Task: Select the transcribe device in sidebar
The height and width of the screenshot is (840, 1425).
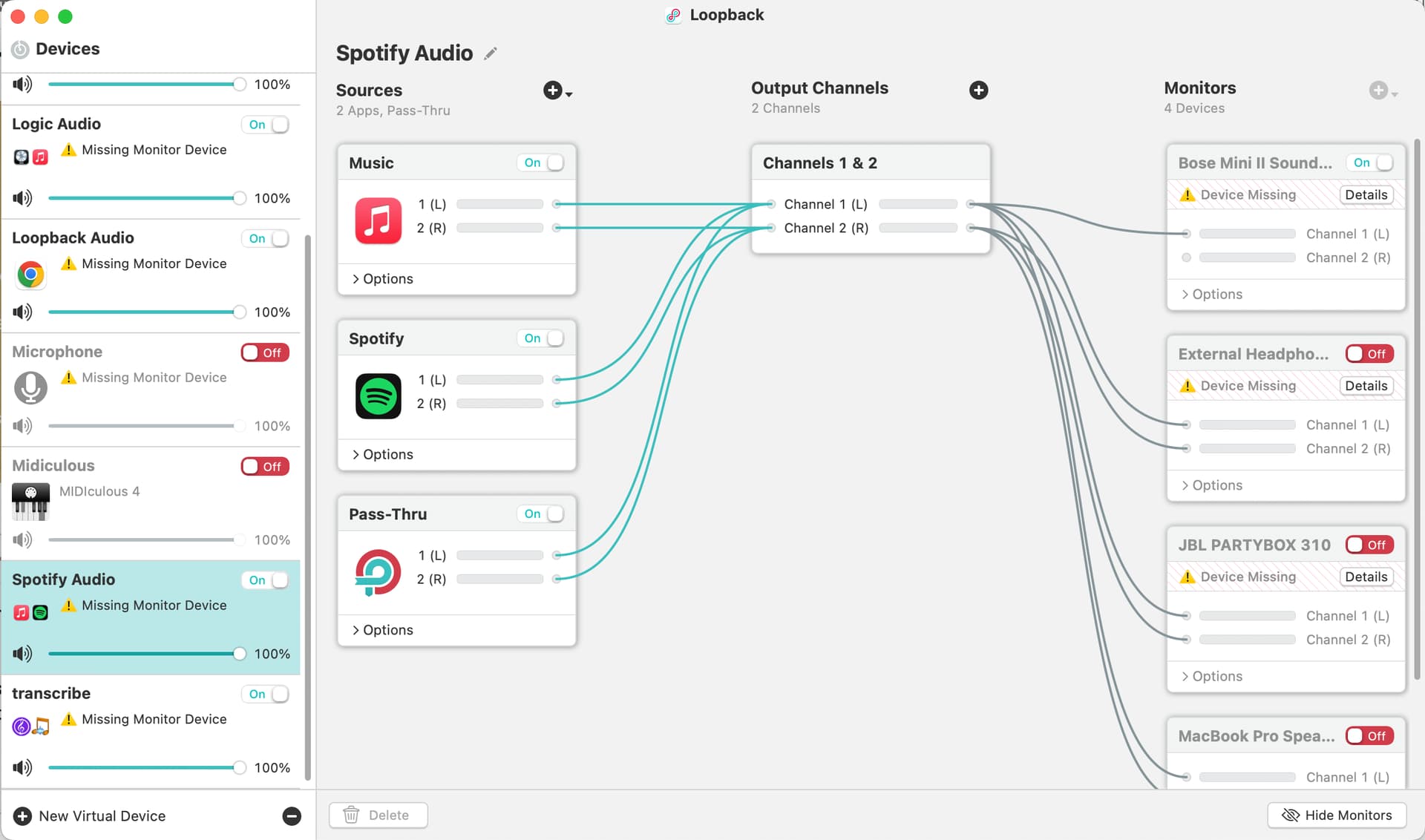Action: (x=51, y=693)
